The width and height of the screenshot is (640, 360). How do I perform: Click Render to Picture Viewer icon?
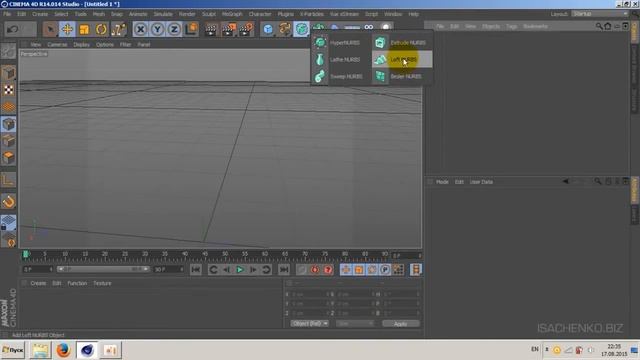pyautogui.click(x=229, y=29)
